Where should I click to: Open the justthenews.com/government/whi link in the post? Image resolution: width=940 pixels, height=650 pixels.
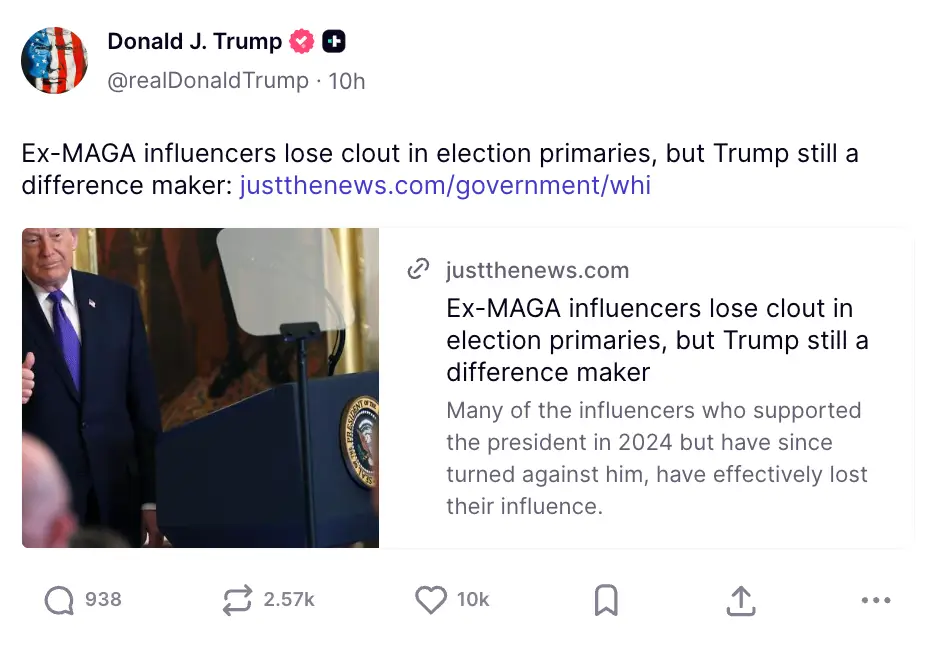tap(444, 185)
